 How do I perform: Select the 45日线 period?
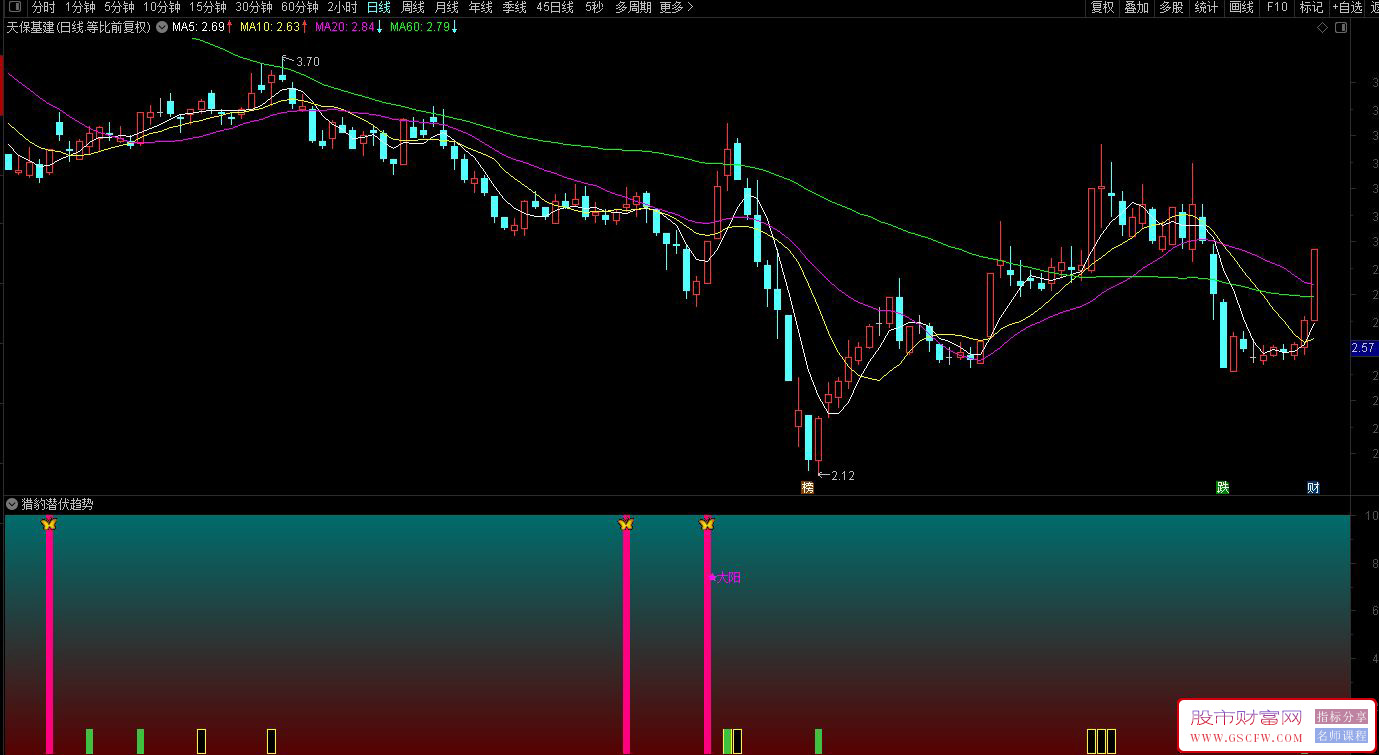[555, 7]
